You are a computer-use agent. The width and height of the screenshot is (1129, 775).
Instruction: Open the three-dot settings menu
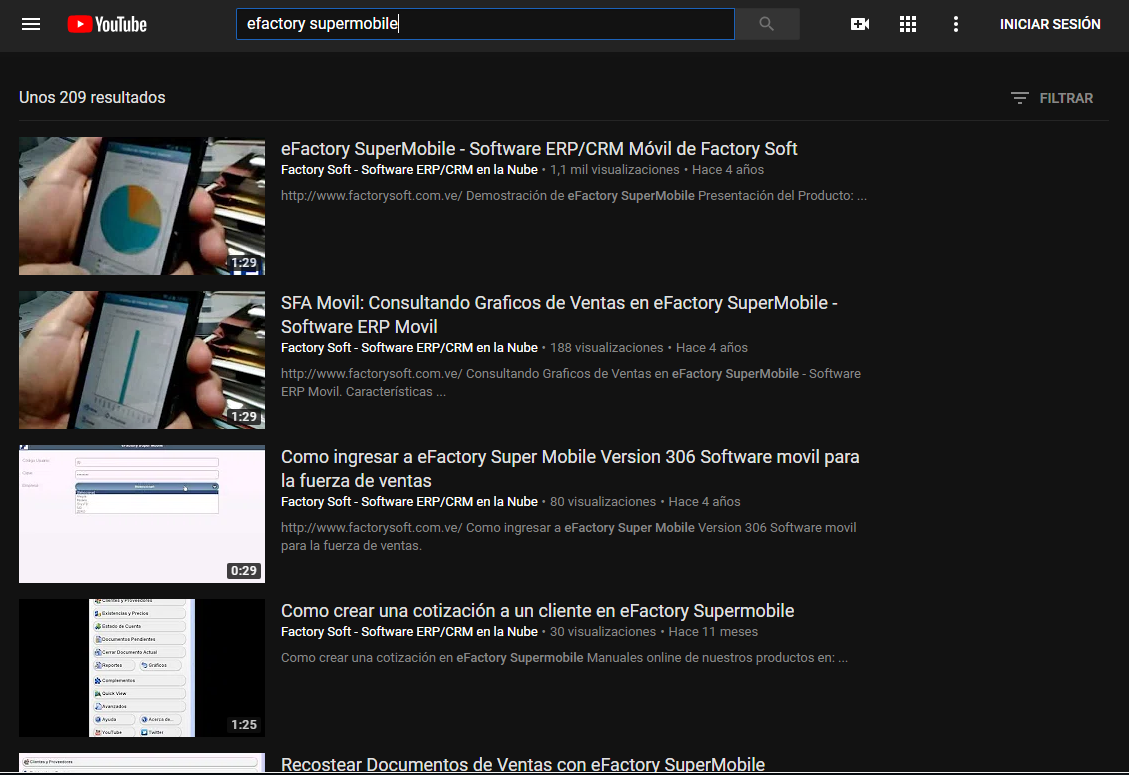click(x=955, y=24)
